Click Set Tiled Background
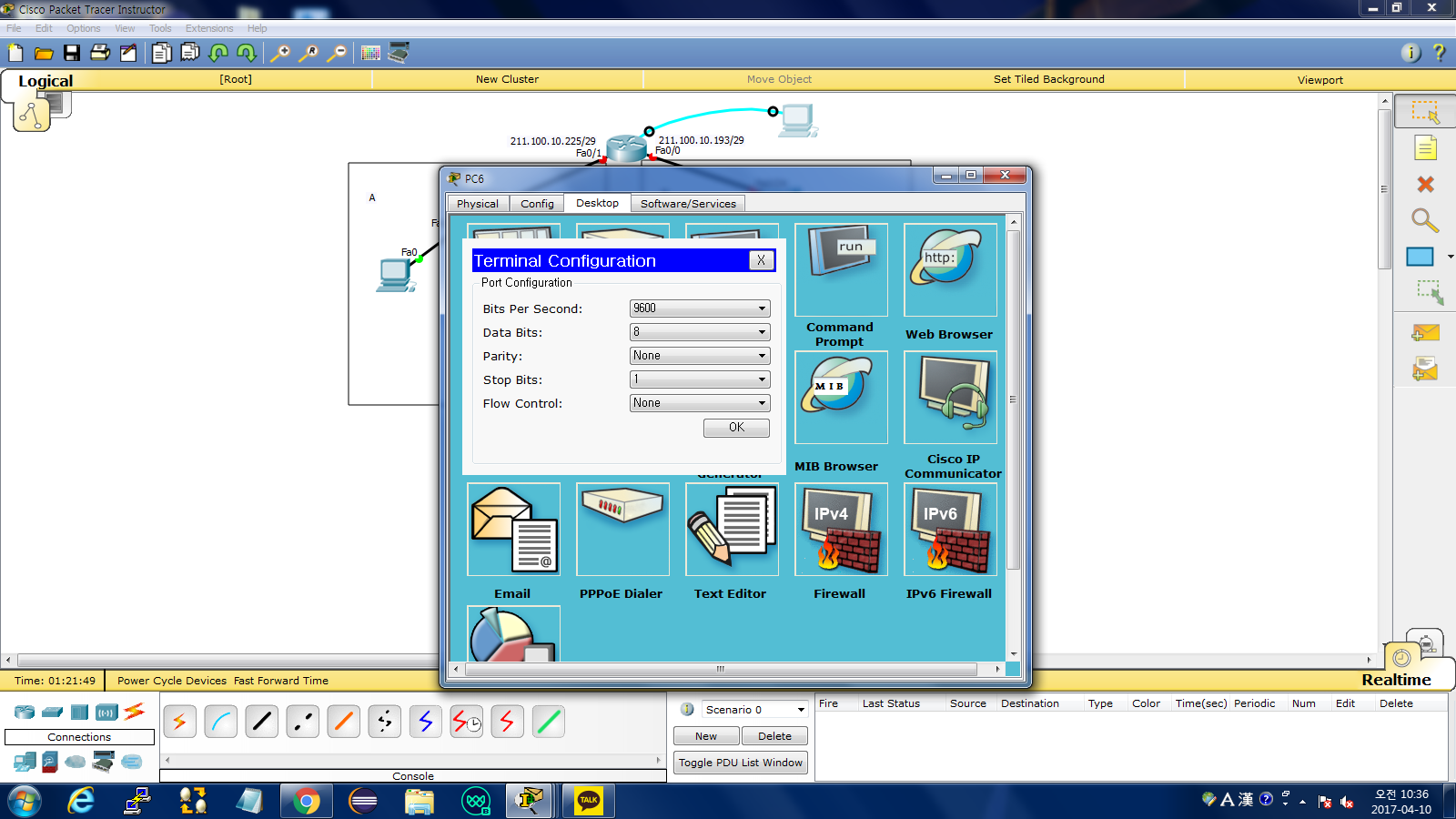1456x819 pixels. pyautogui.click(x=1049, y=79)
